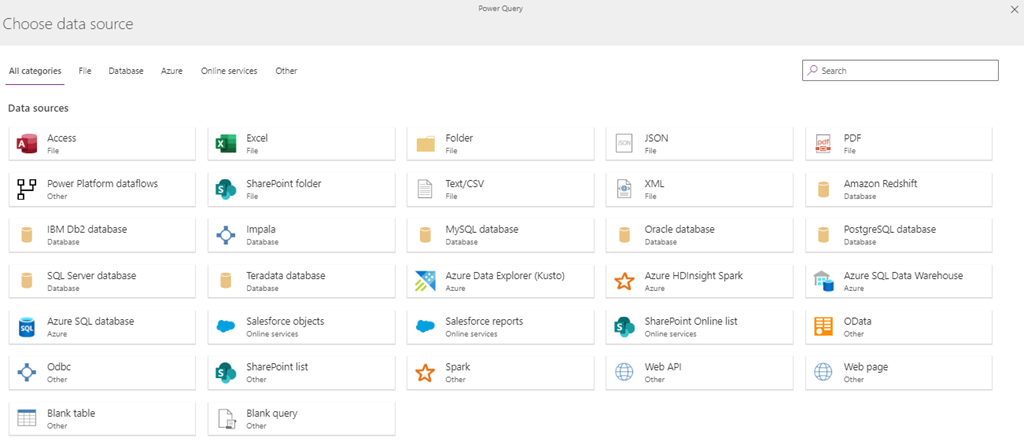Select the Blank query label

pos(272,413)
